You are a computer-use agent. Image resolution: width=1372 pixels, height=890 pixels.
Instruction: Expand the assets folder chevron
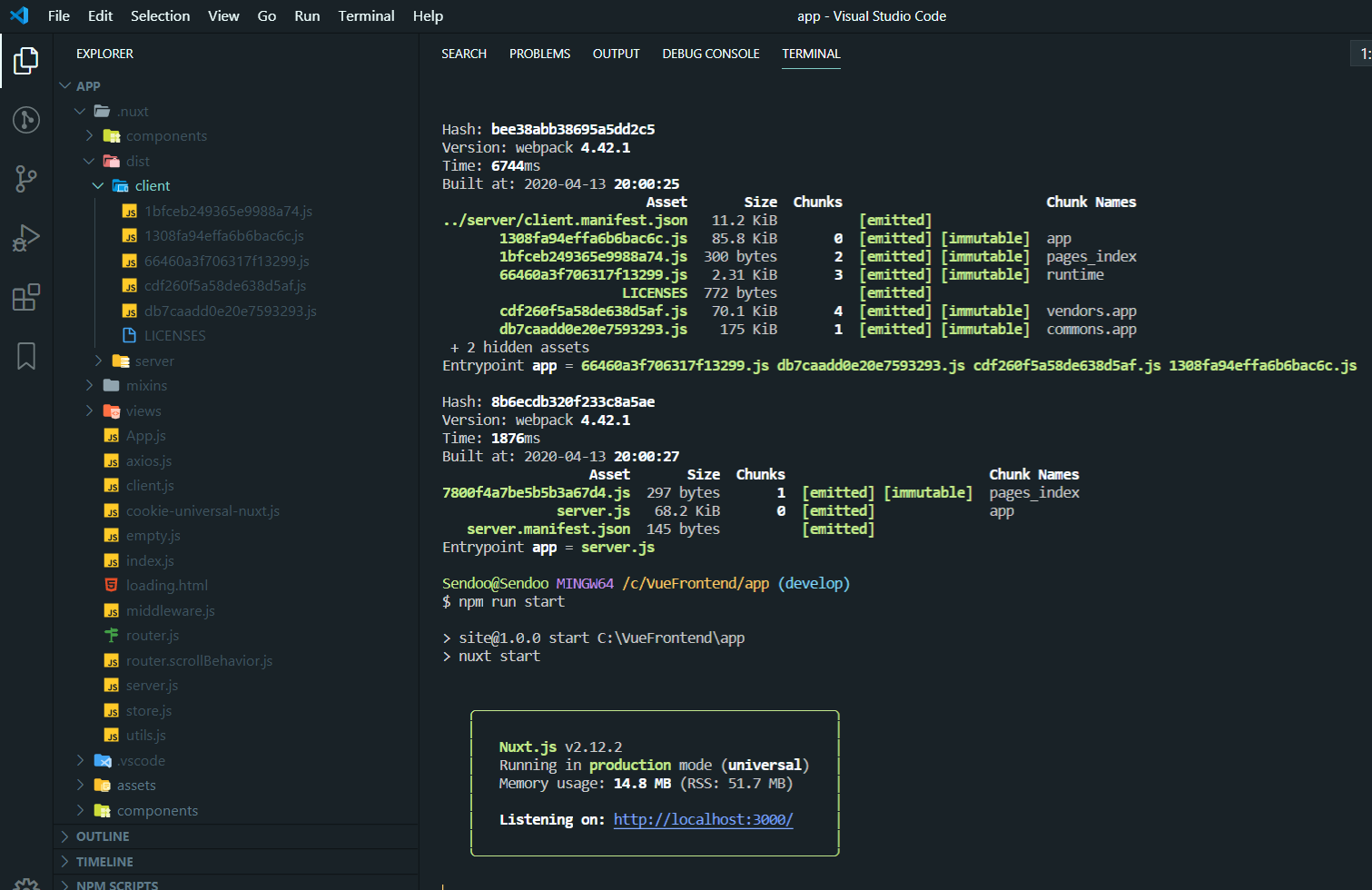coord(80,785)
